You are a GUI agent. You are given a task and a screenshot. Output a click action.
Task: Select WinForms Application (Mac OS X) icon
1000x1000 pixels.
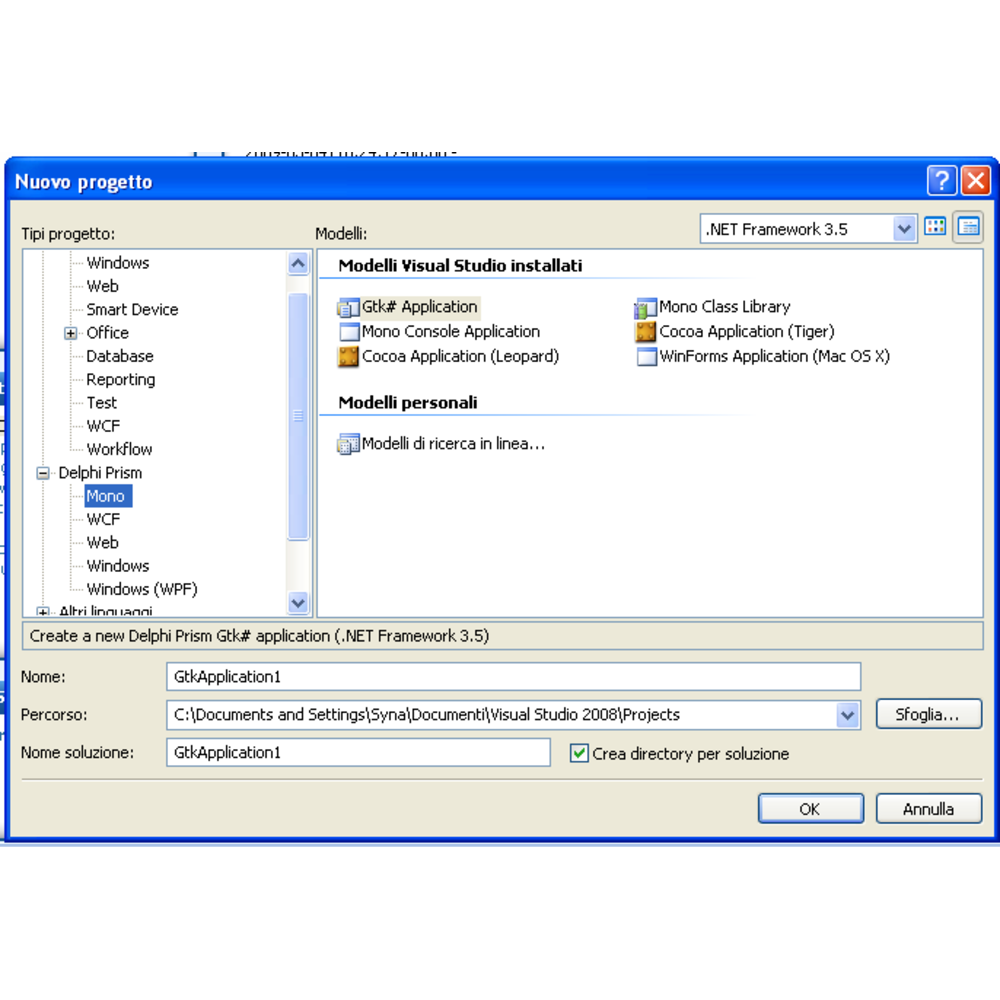pos(646,356)
